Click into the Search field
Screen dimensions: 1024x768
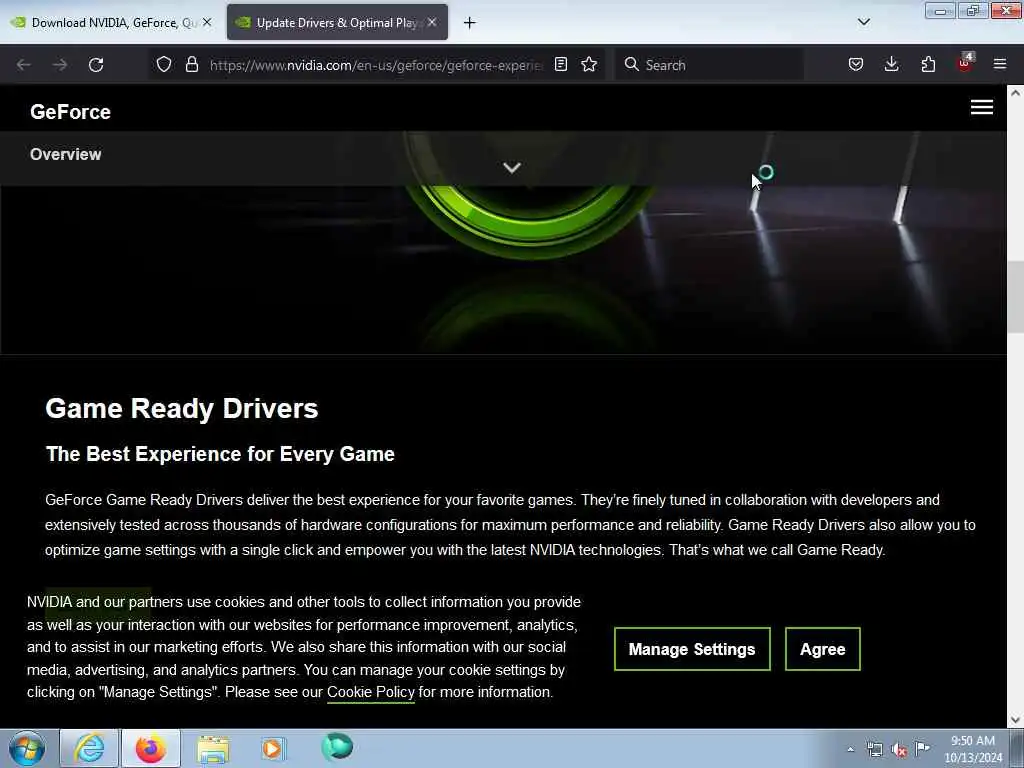pyautogui.click(x=709, y=65)
